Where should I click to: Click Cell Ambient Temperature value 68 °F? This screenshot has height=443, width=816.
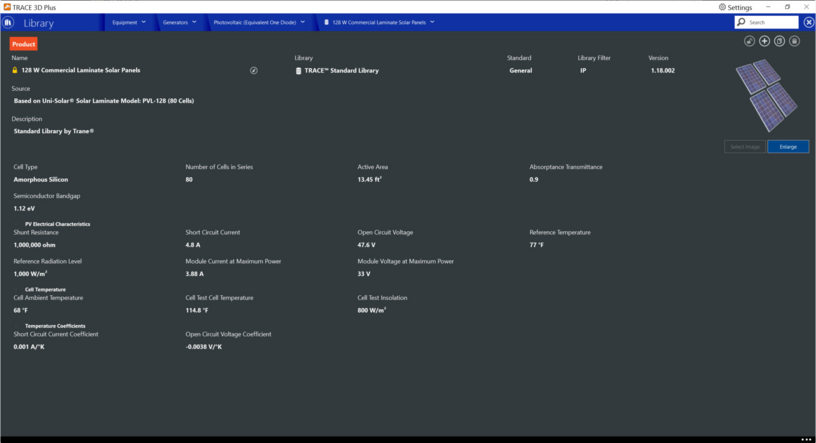[x=20, y=310]
